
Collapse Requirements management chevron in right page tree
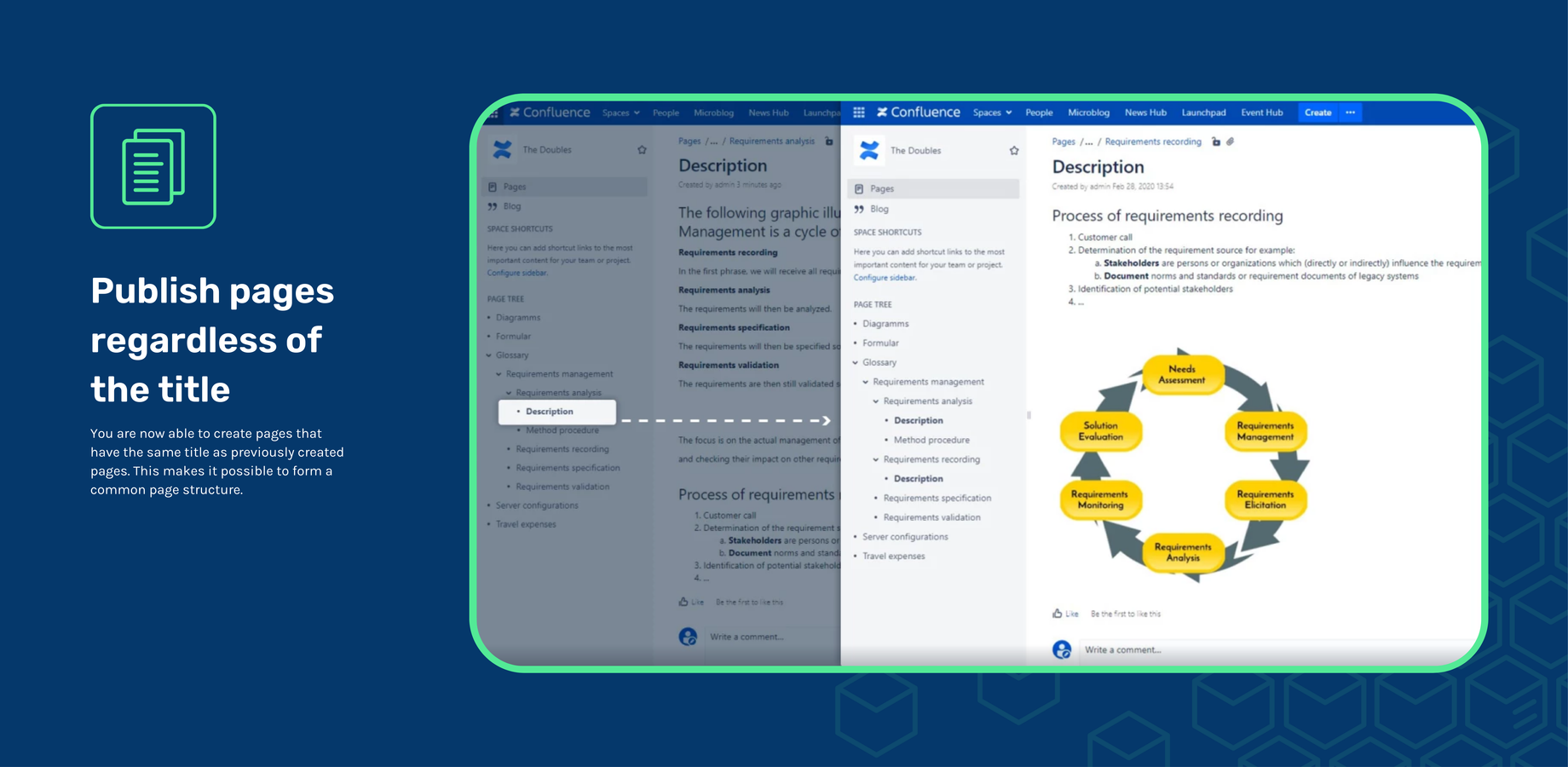[866, 382]
